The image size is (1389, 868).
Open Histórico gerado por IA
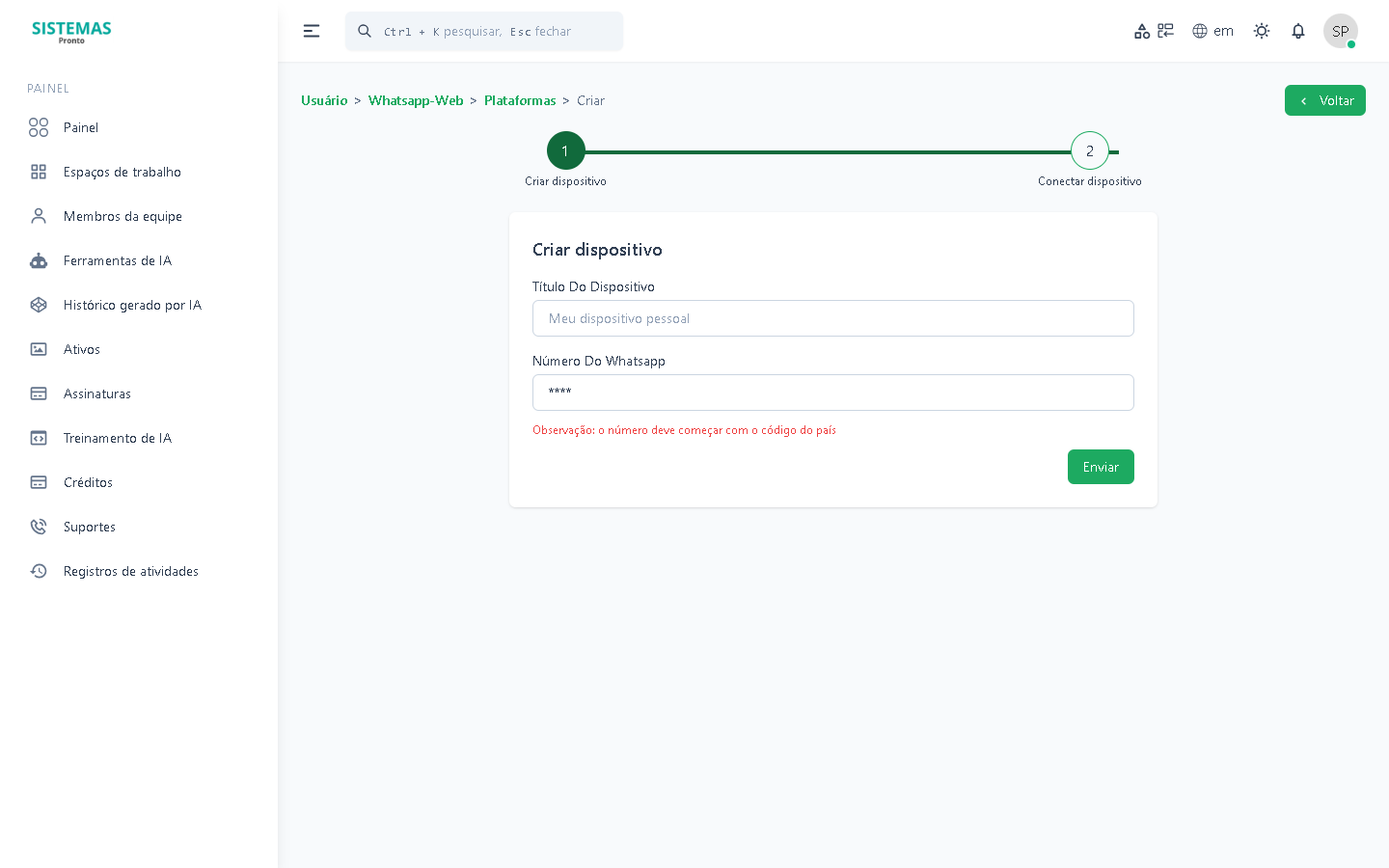click(132, 305)
